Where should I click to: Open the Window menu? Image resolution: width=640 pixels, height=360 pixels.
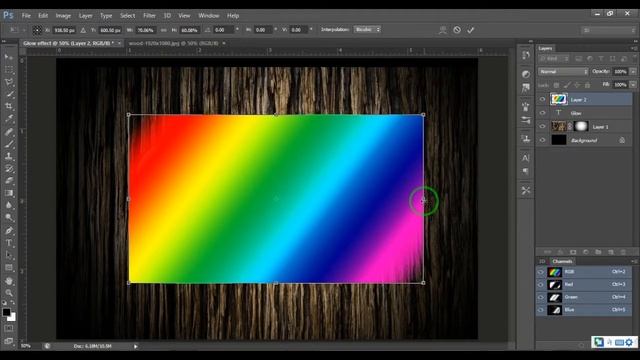[209, 16]
